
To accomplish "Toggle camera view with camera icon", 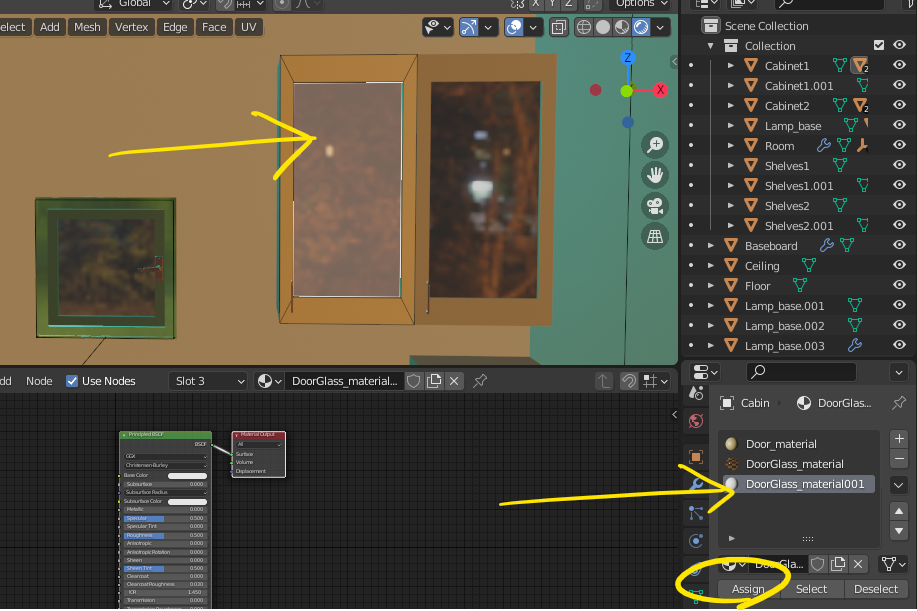I will 655,206.
